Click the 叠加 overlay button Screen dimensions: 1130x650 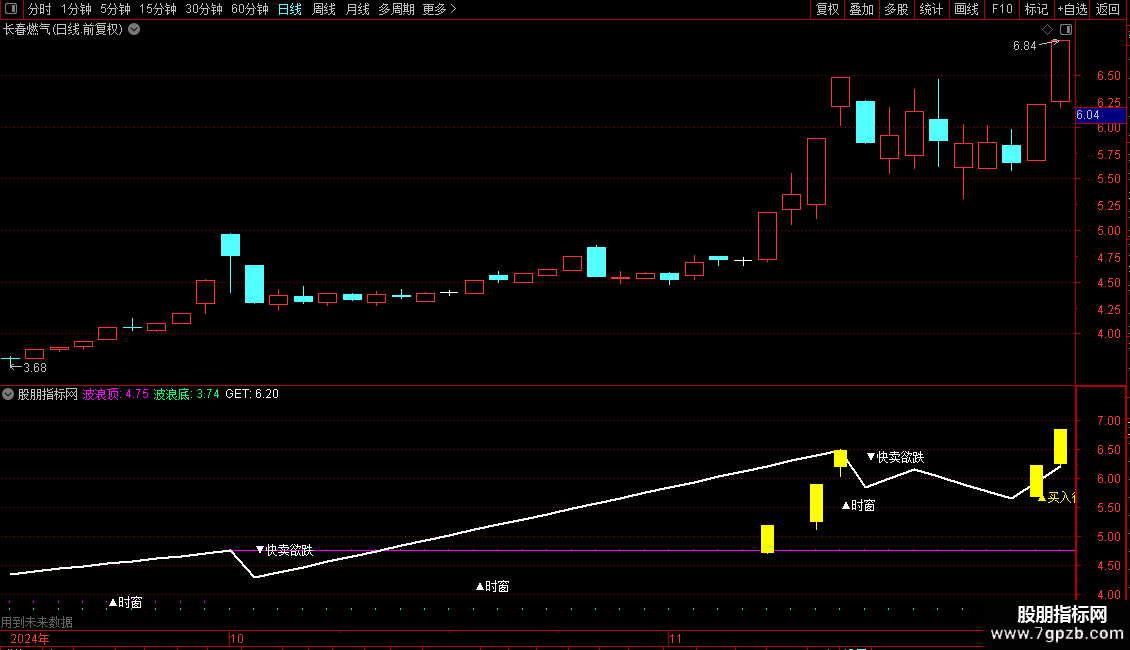[861, 9]
